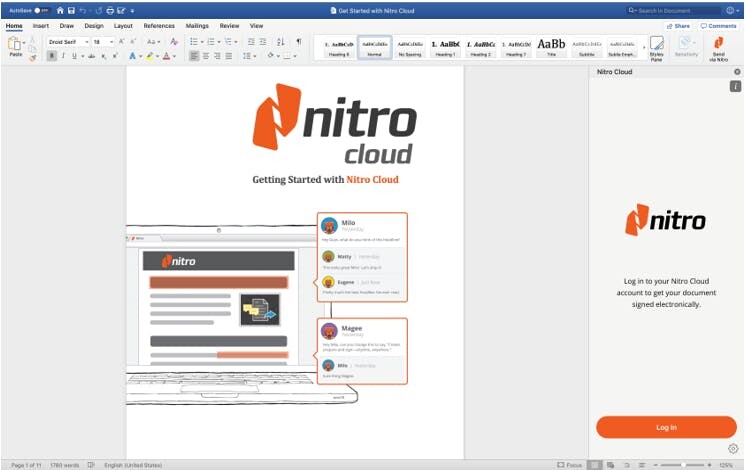Switch to the Insert tab

click(x=41, y=26)
